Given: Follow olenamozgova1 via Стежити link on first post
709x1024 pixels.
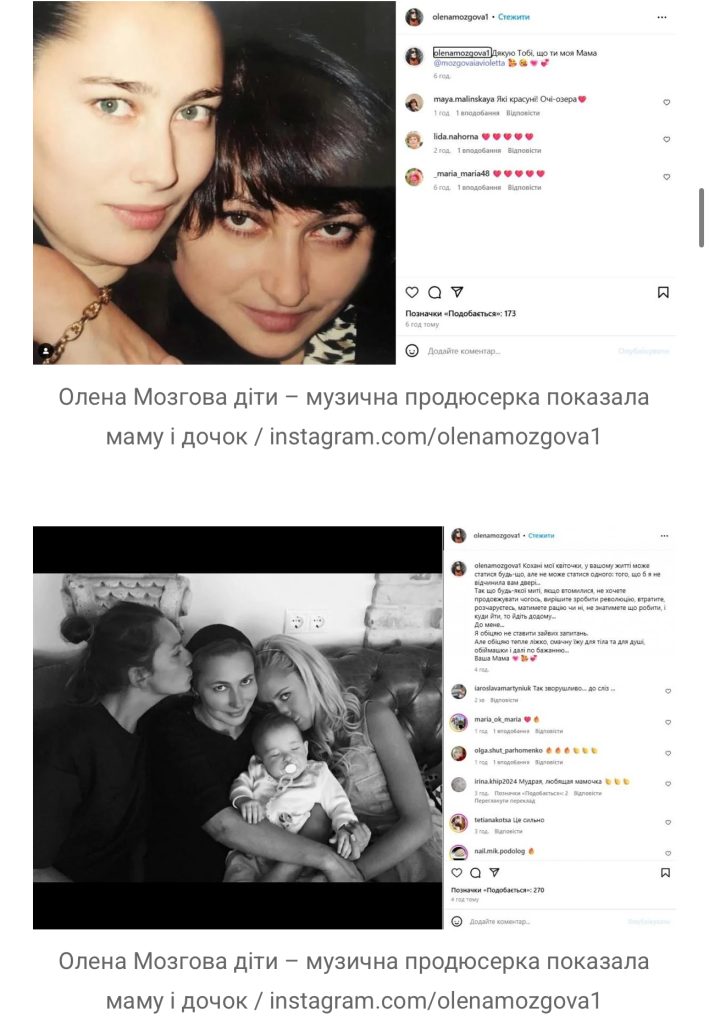Looking at the screenshot, I should point(514,17).
